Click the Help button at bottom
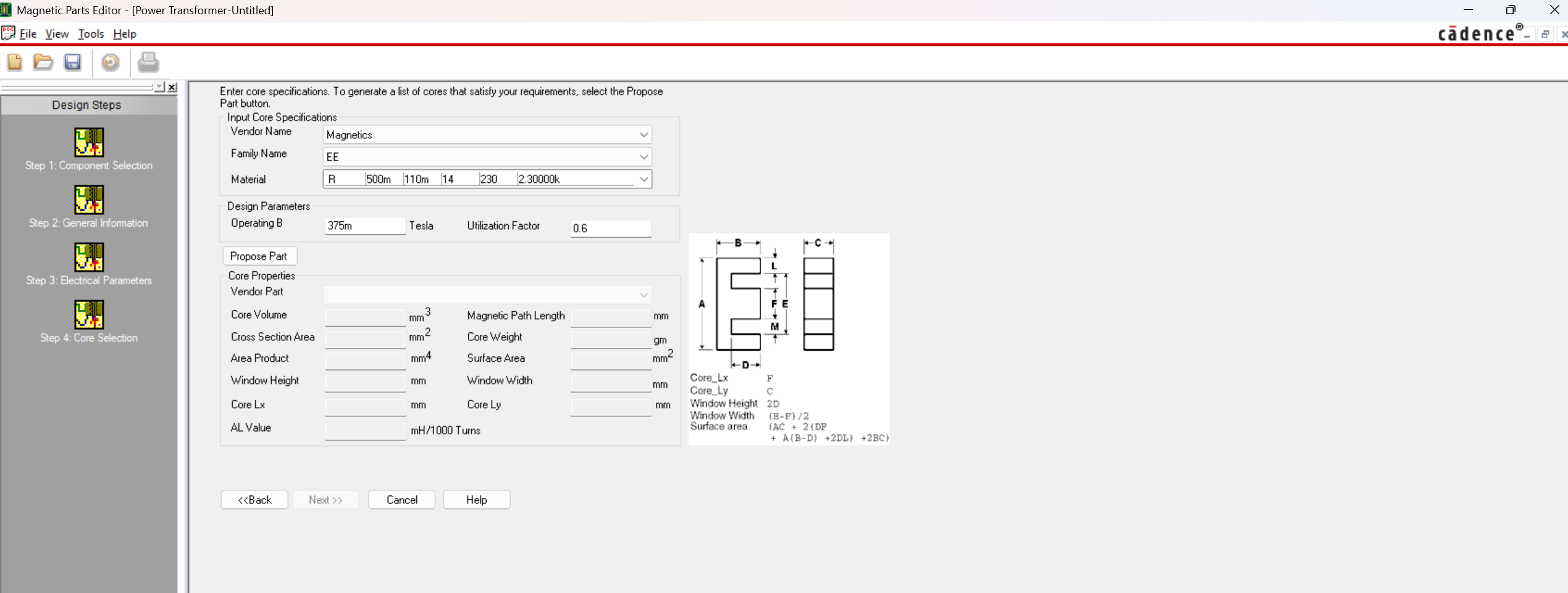 click(x=477, y=500)
